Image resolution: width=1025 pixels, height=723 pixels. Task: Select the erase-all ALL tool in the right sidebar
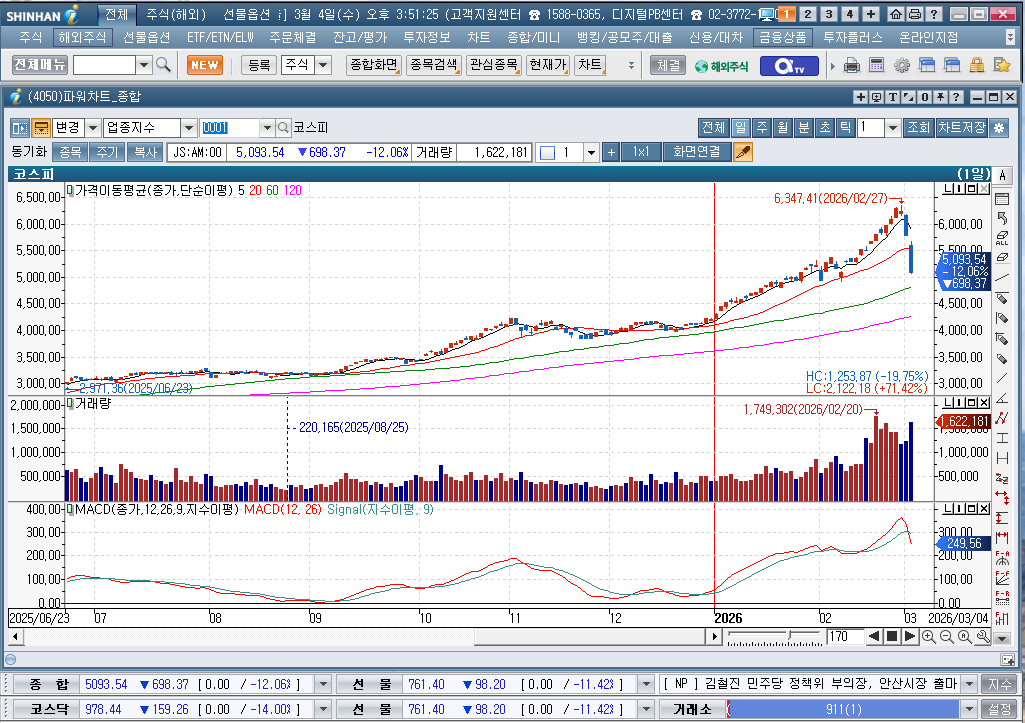[x=1001, y=238]
